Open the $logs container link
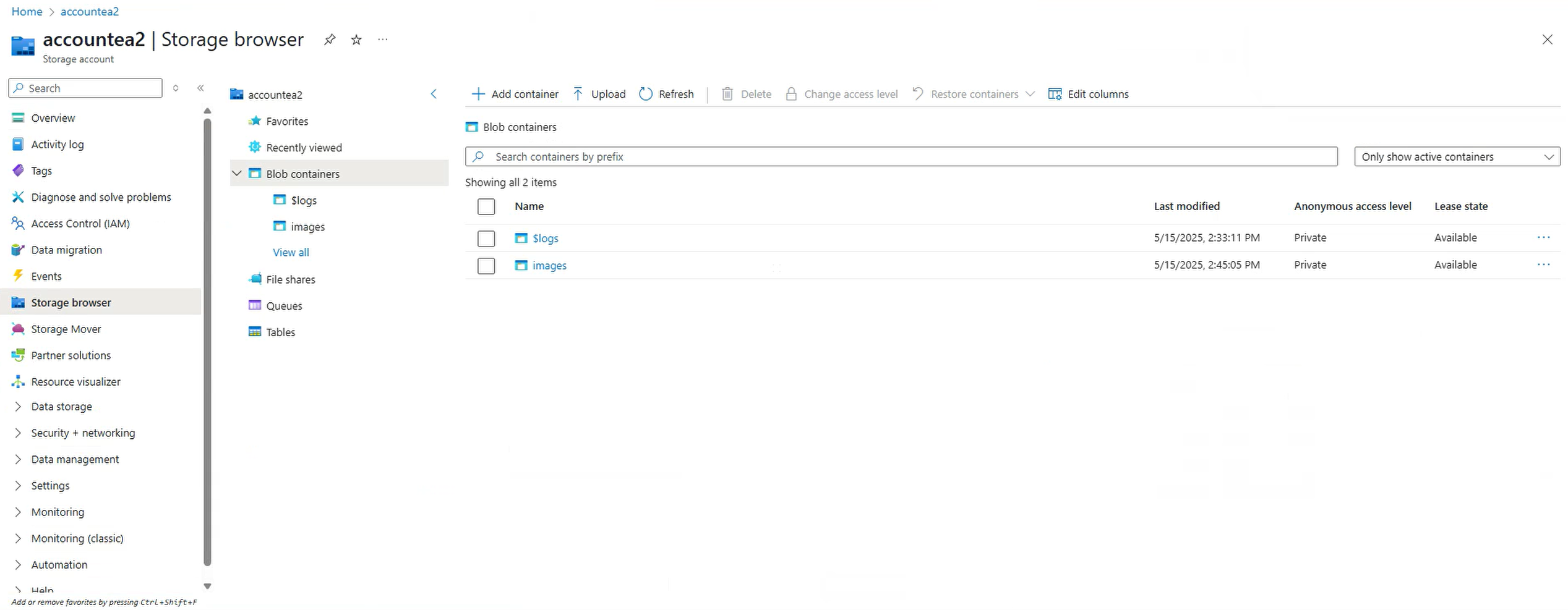The image size is (1568, 610). coord(546,238)
